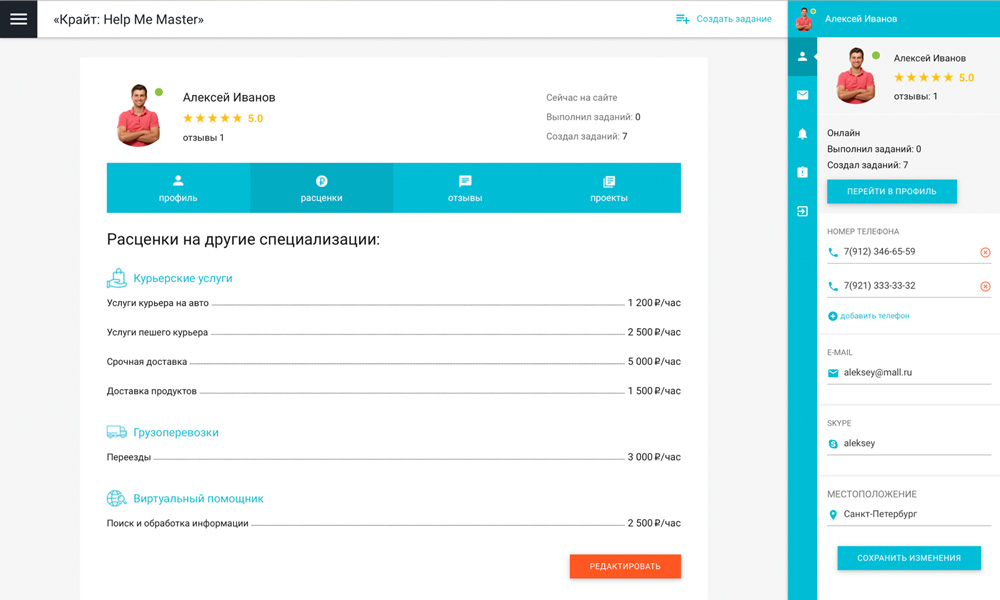The image size is (1000, 600).
Task: Click the user profile sidebar icon
Action: tap(802, 57)
